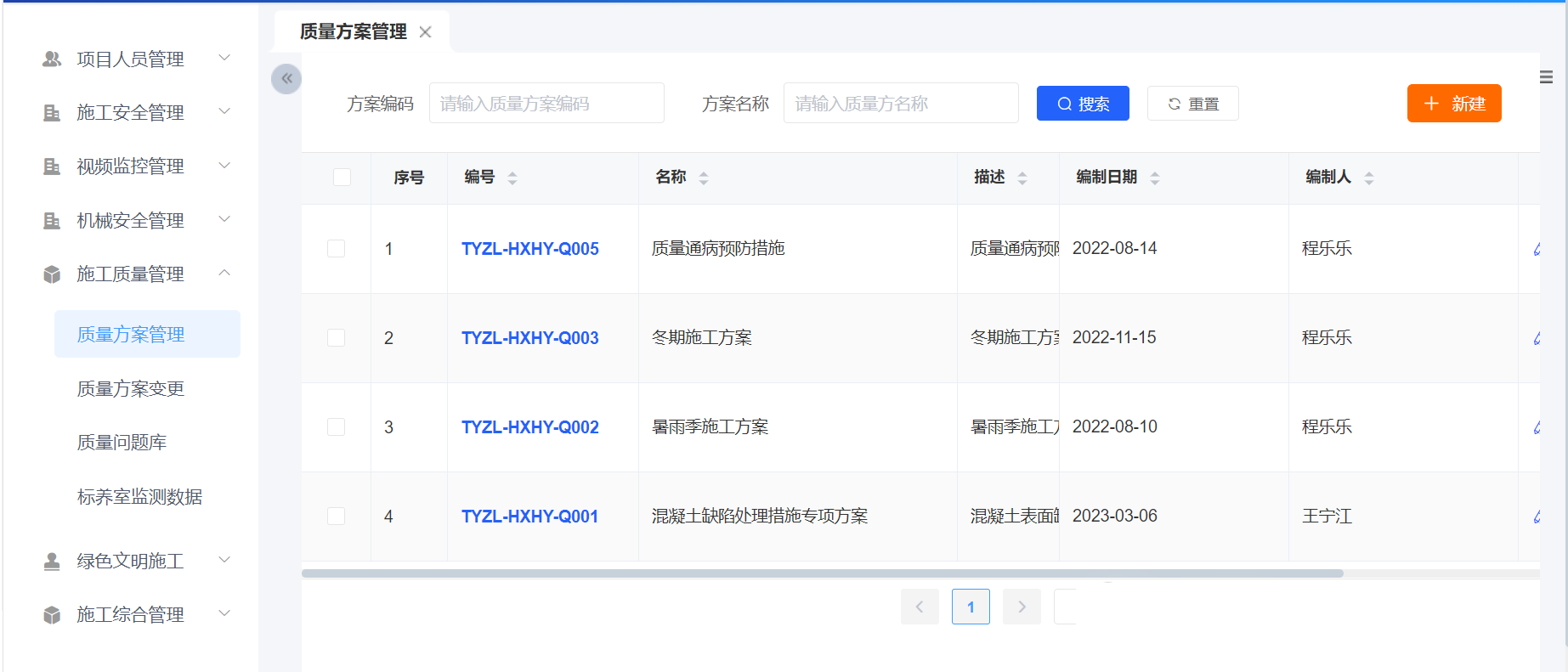Click edit pencil icon for row 1

pos(1536,249)
